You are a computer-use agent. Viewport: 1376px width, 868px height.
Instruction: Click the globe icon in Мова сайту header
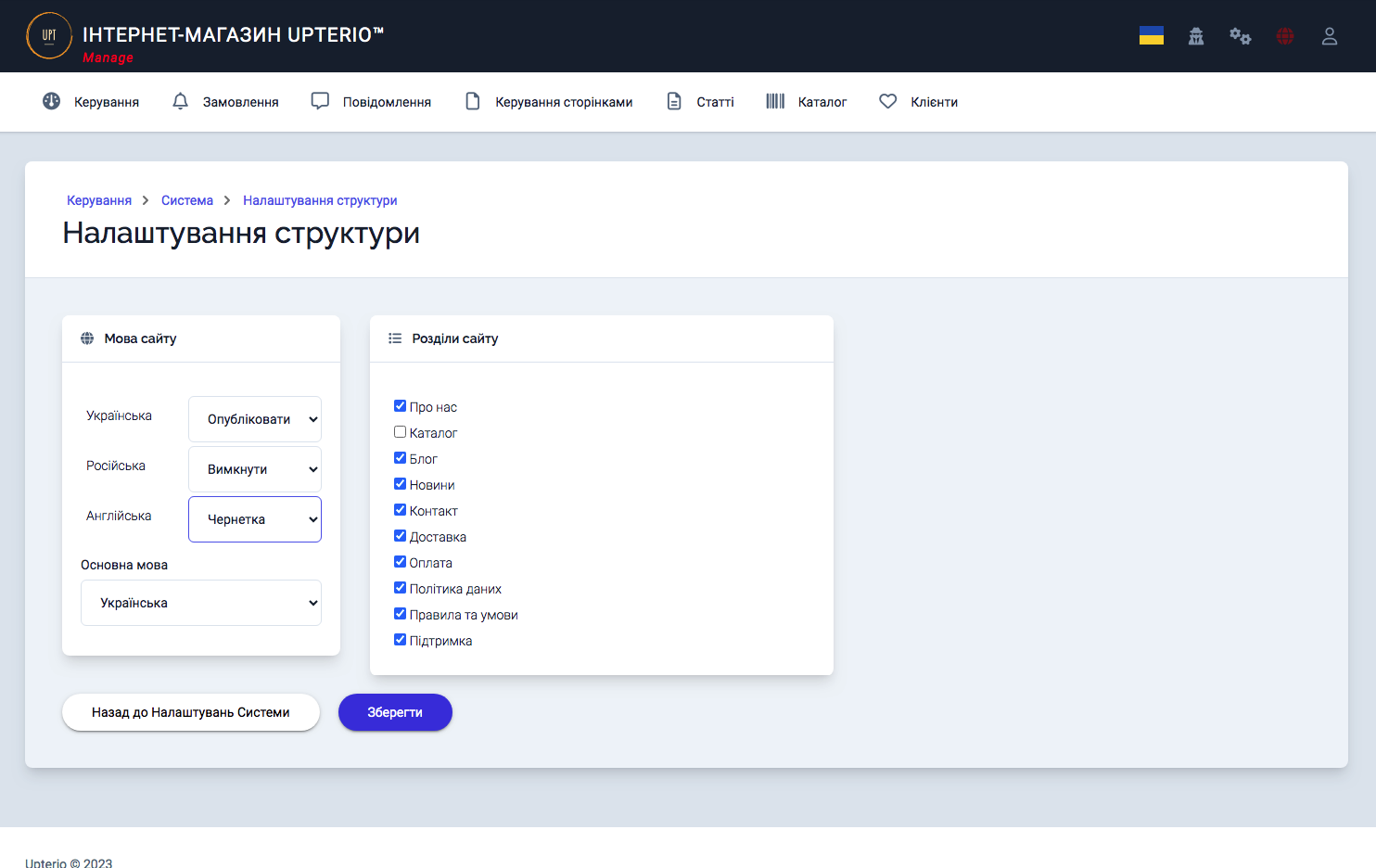[87, 338]
